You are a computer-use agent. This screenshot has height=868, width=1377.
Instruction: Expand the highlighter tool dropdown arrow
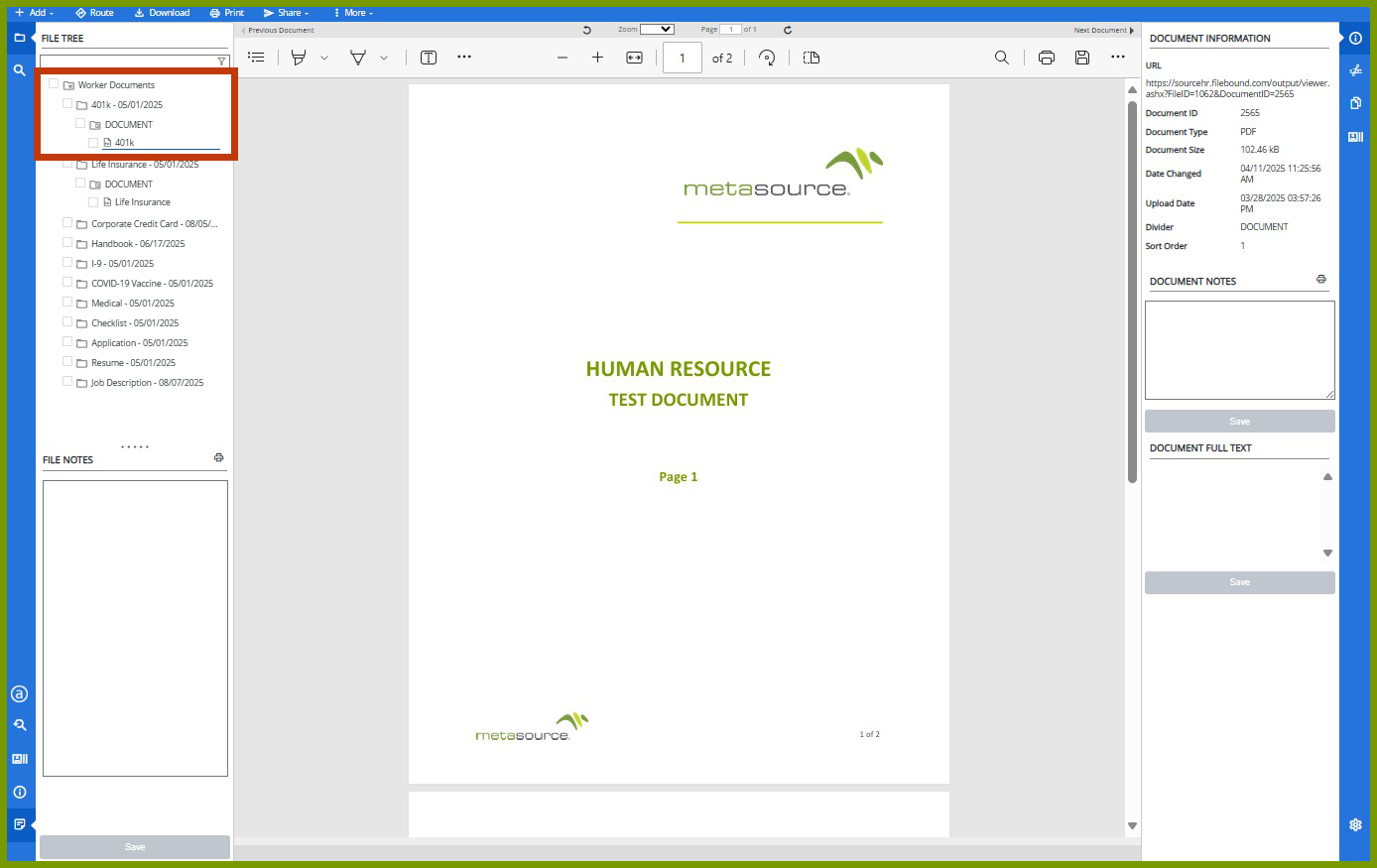click(x=324, y=58)
